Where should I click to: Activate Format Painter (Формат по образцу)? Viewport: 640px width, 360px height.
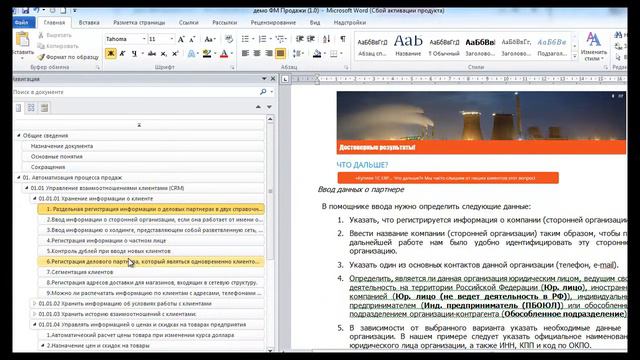pyautogui.click(x=68, y=57)
